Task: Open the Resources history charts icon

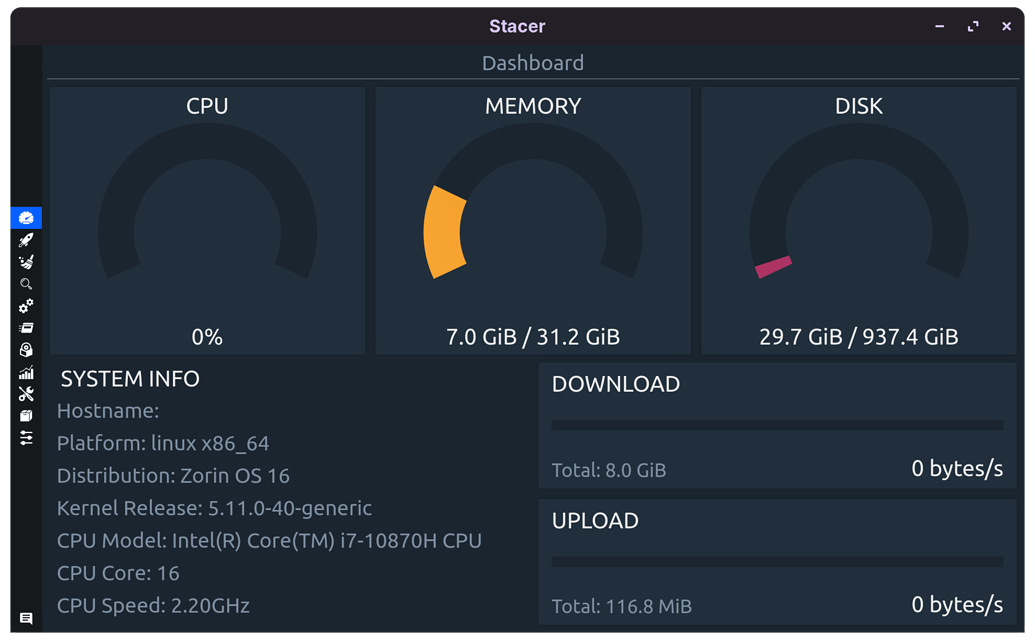Action: point(25,372)
